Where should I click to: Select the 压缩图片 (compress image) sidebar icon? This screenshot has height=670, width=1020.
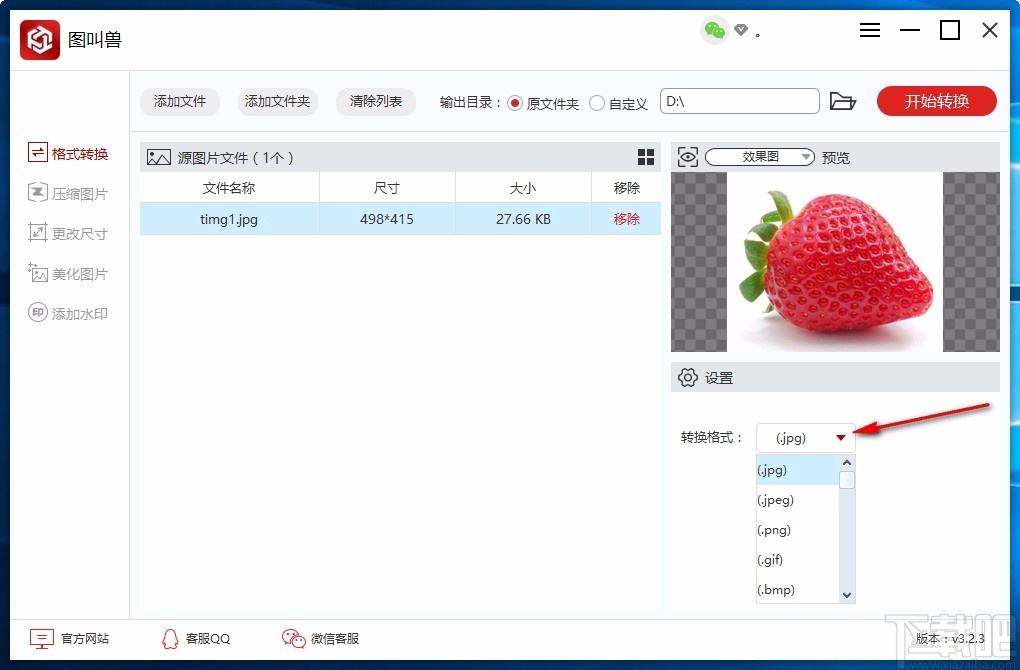pyautogui.click(x=68, y=192)
